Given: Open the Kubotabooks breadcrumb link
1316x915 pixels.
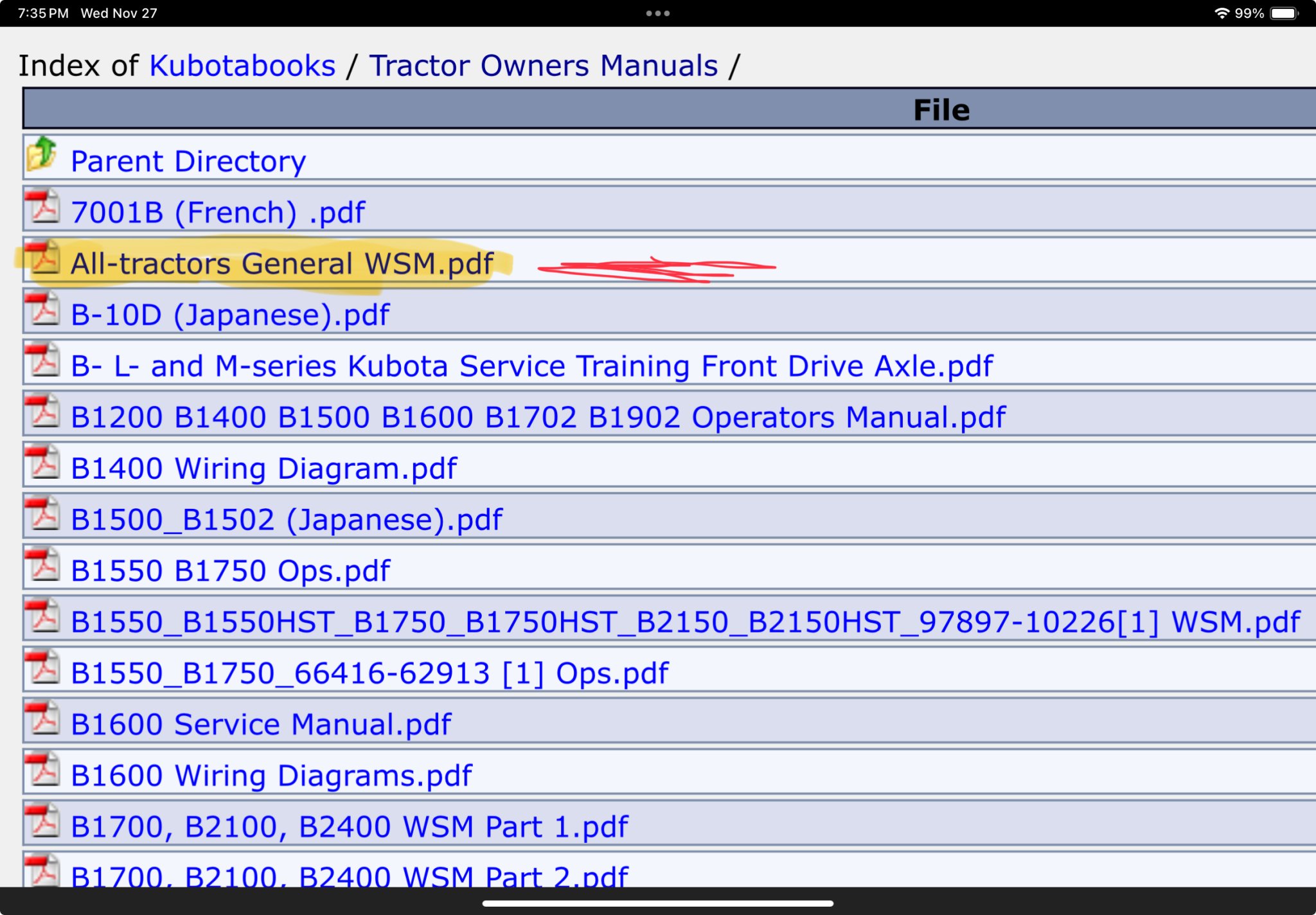Looking at the screenshot, I should (242, 66).
